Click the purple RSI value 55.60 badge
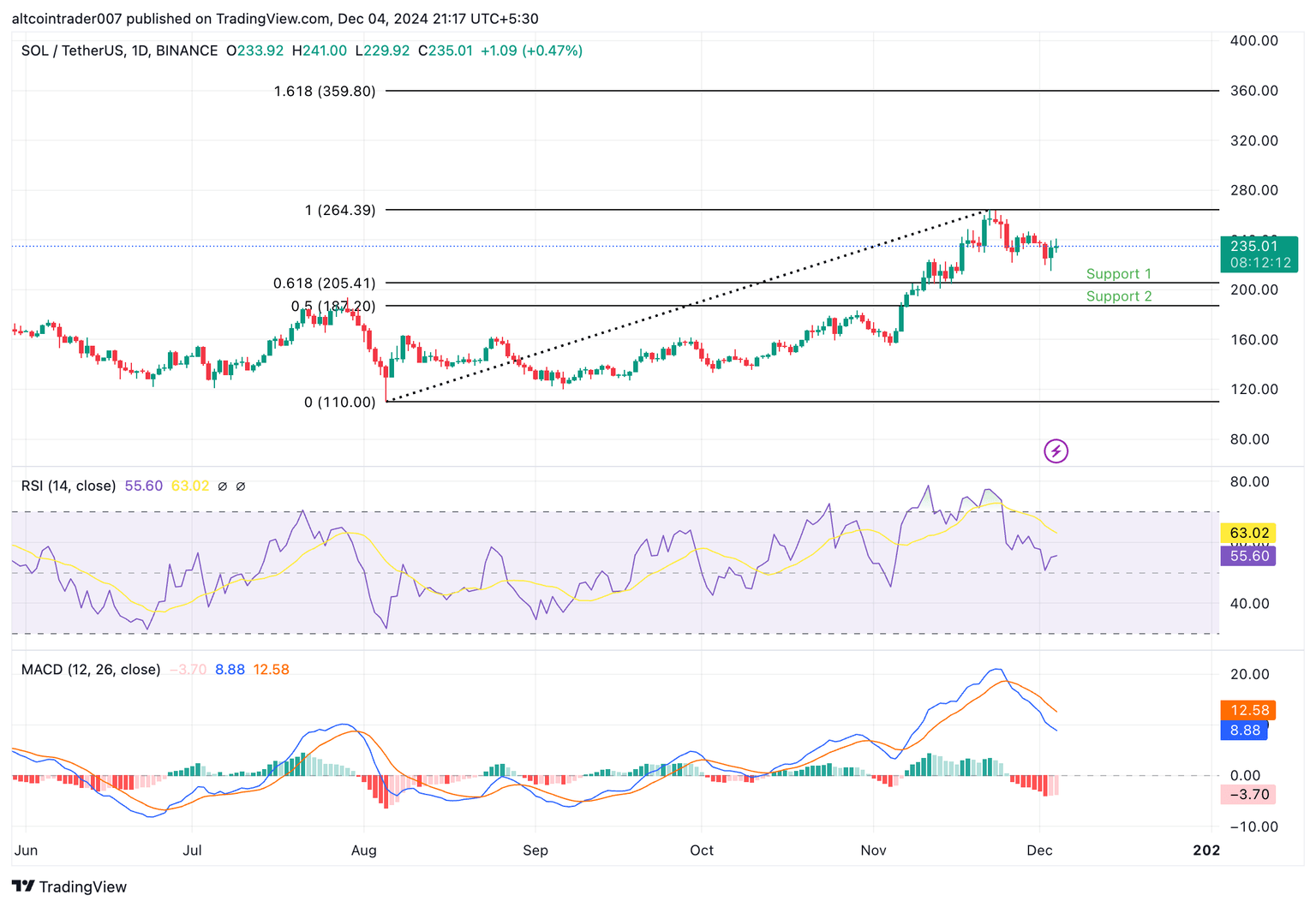The image size is (1316, 907). point(1249,556)
